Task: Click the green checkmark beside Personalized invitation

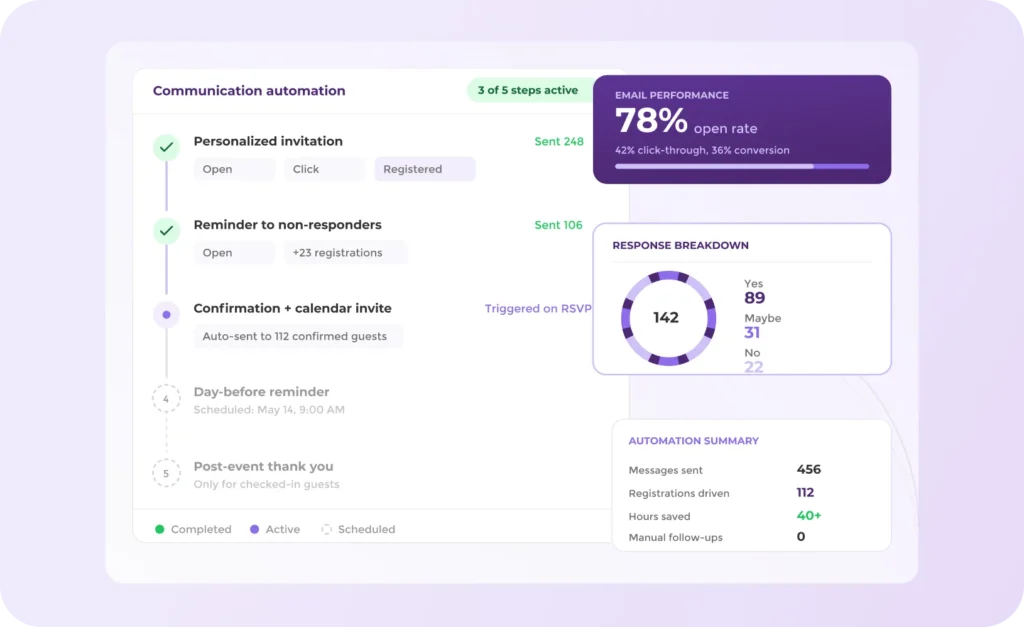Action: pos(167,147)
